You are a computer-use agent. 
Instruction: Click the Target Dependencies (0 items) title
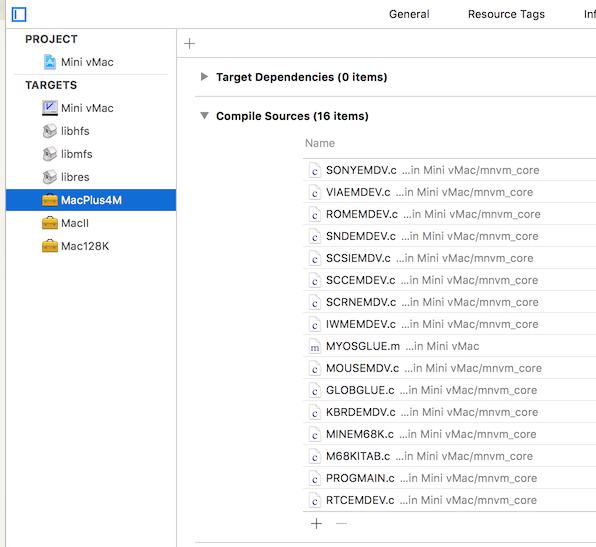coord(302,77)
